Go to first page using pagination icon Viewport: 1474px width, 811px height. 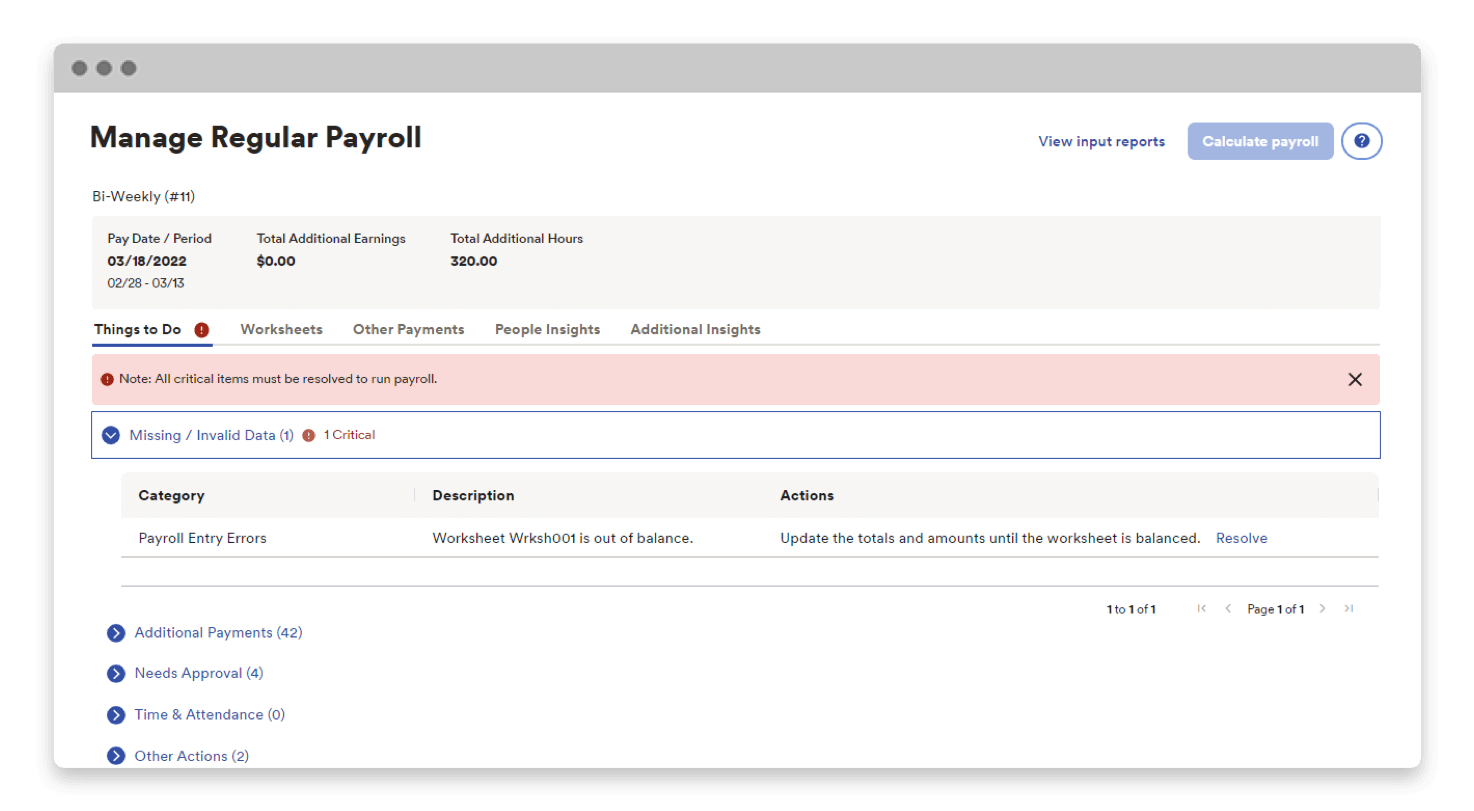coord(1200,608)
